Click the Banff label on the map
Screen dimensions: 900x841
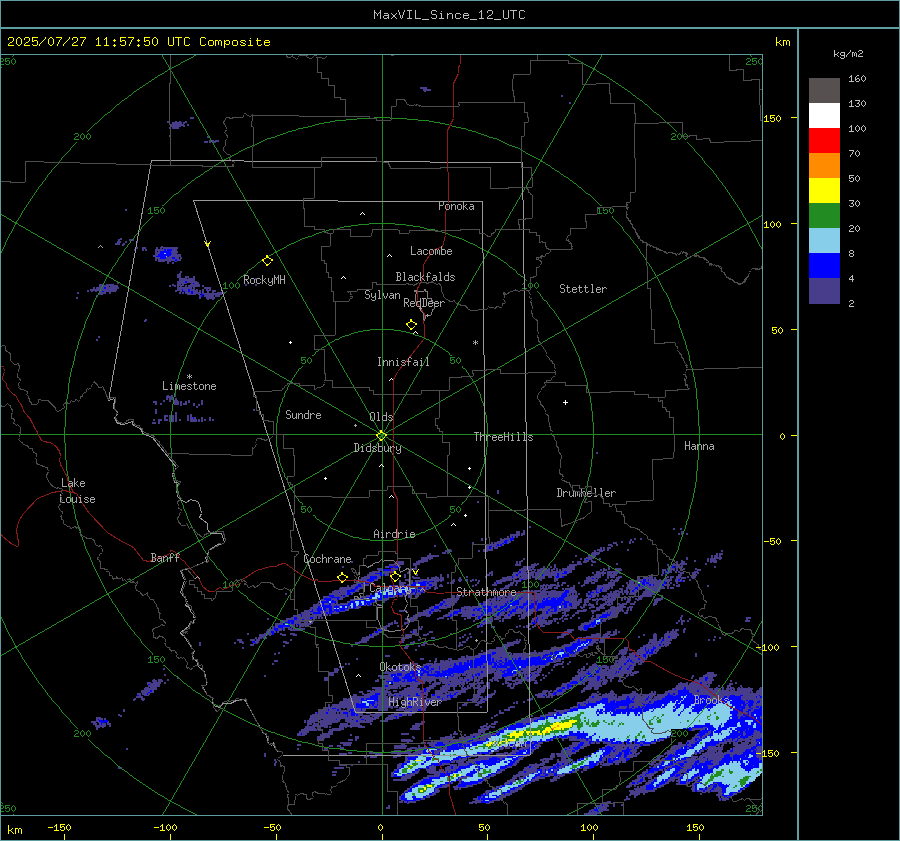(165, 557)
